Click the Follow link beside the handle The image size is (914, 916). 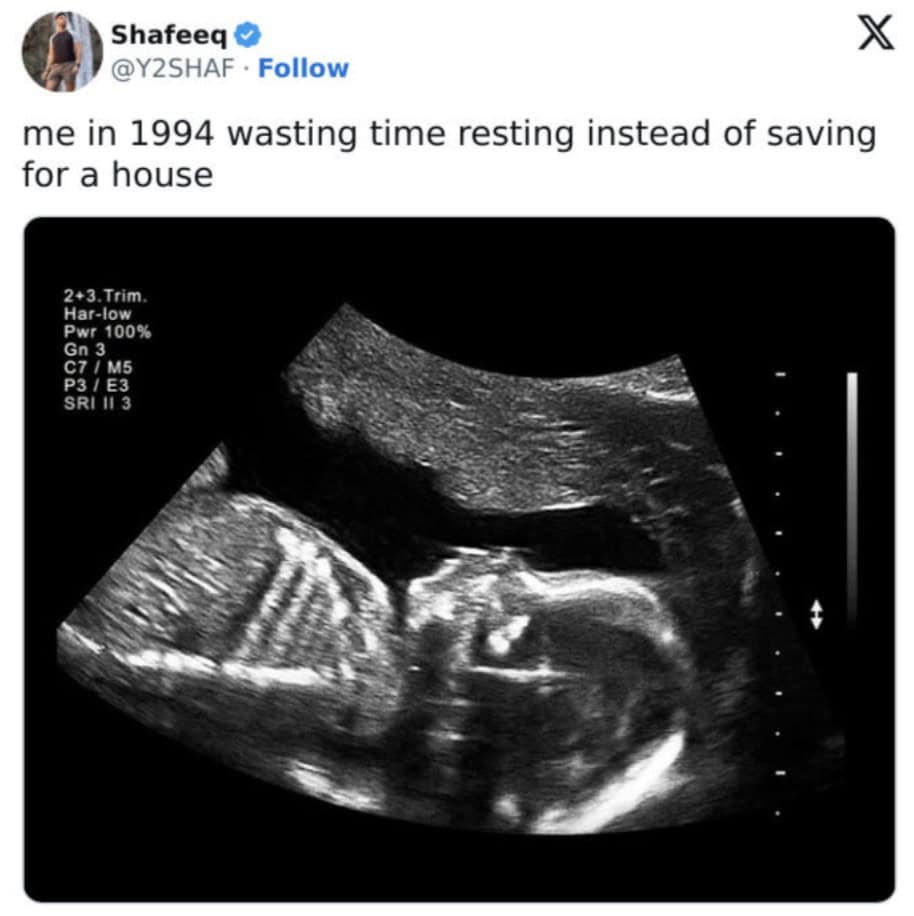[x=303, y=68]
